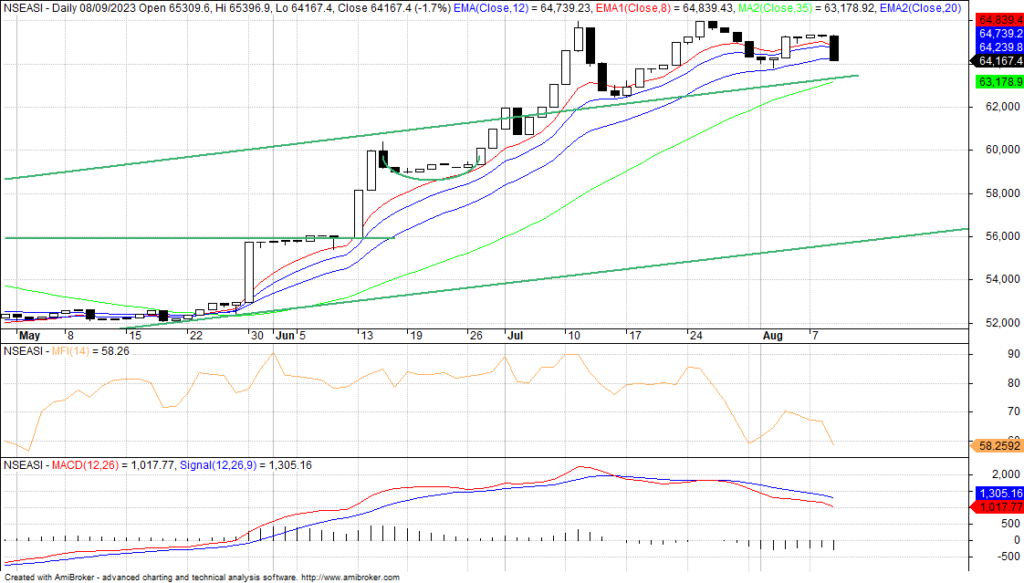Screen dimensions: 1024x583
Task: Click the orange 58.2592 MFI value tag
Action: pos(998,446)
